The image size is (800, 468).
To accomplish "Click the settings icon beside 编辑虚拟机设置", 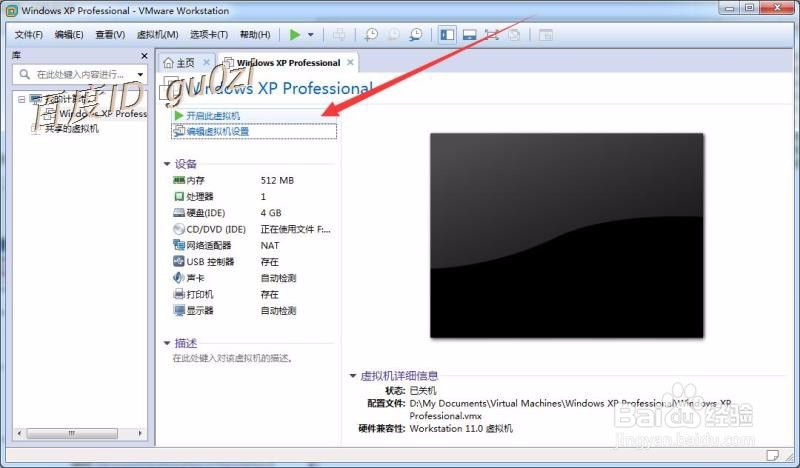I will click(179, 132).
